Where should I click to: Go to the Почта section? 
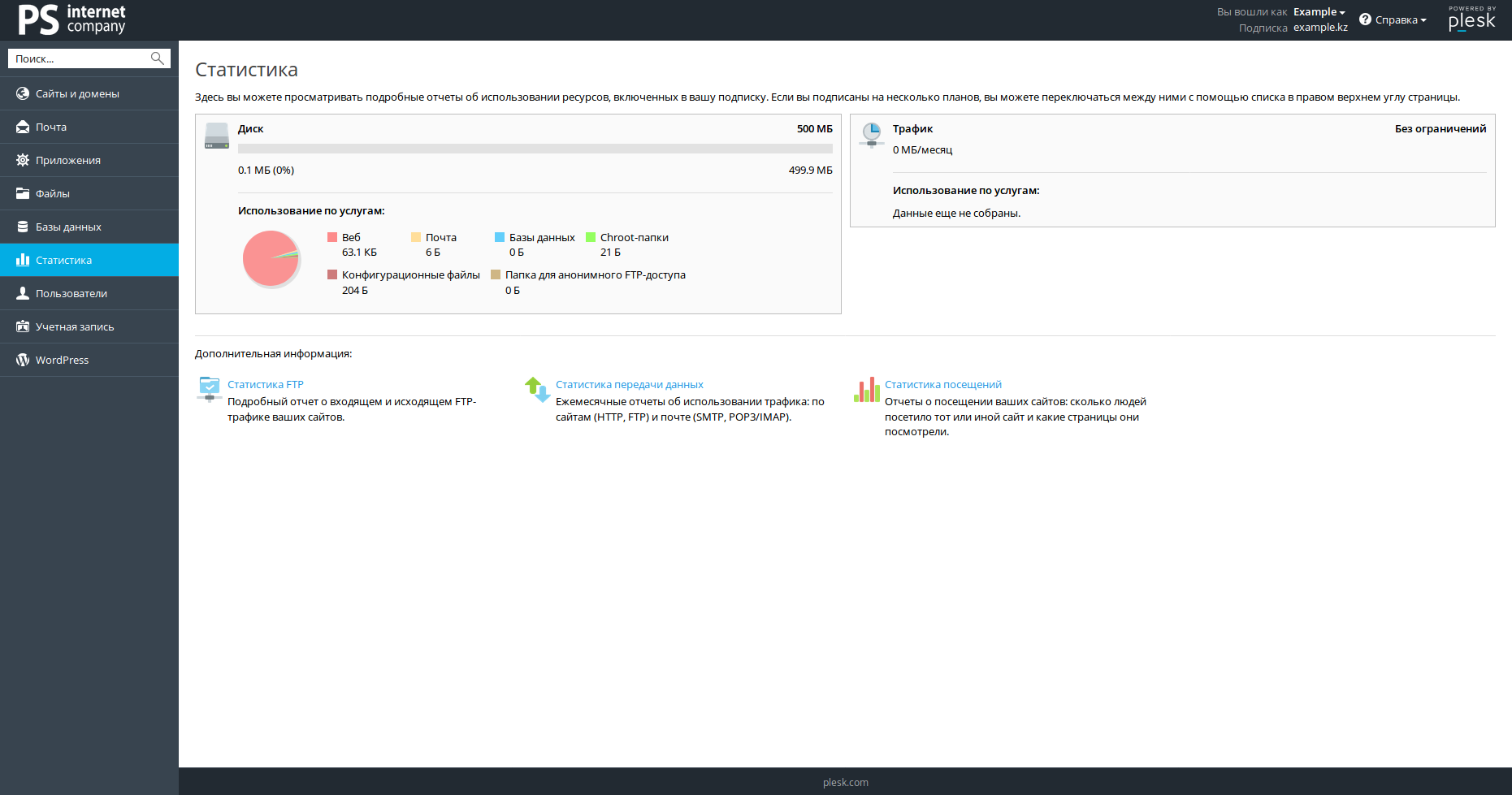click(89, 127)
